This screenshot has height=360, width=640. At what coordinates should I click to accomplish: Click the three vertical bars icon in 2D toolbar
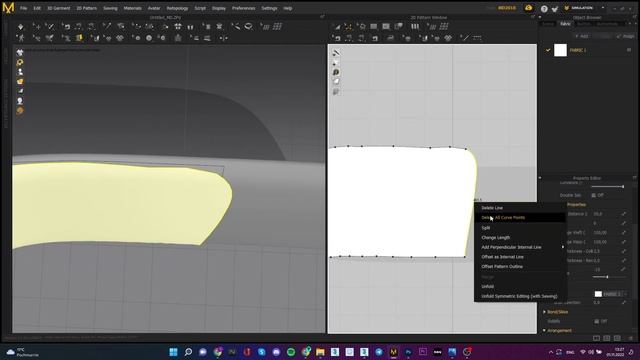(415, 27)
